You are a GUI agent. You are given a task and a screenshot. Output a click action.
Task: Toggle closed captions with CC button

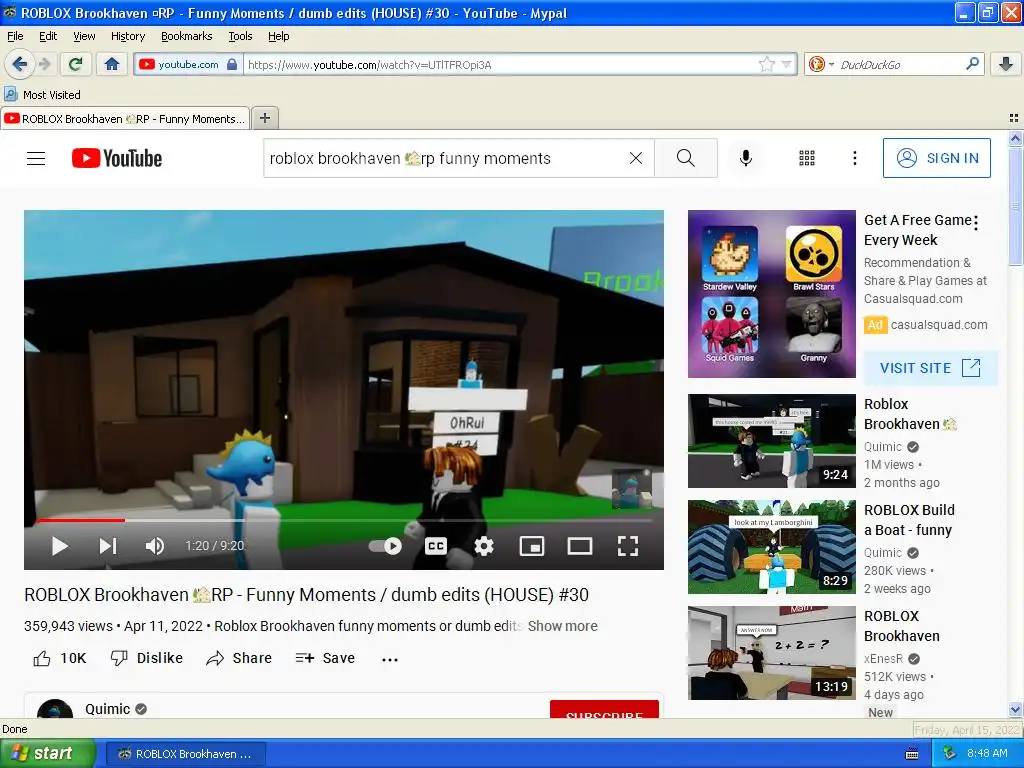pos(436,546)
